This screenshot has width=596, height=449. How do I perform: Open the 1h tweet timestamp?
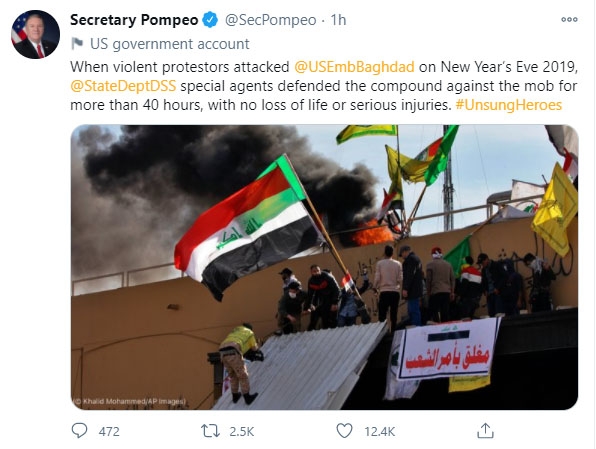[x=338, y=20]
